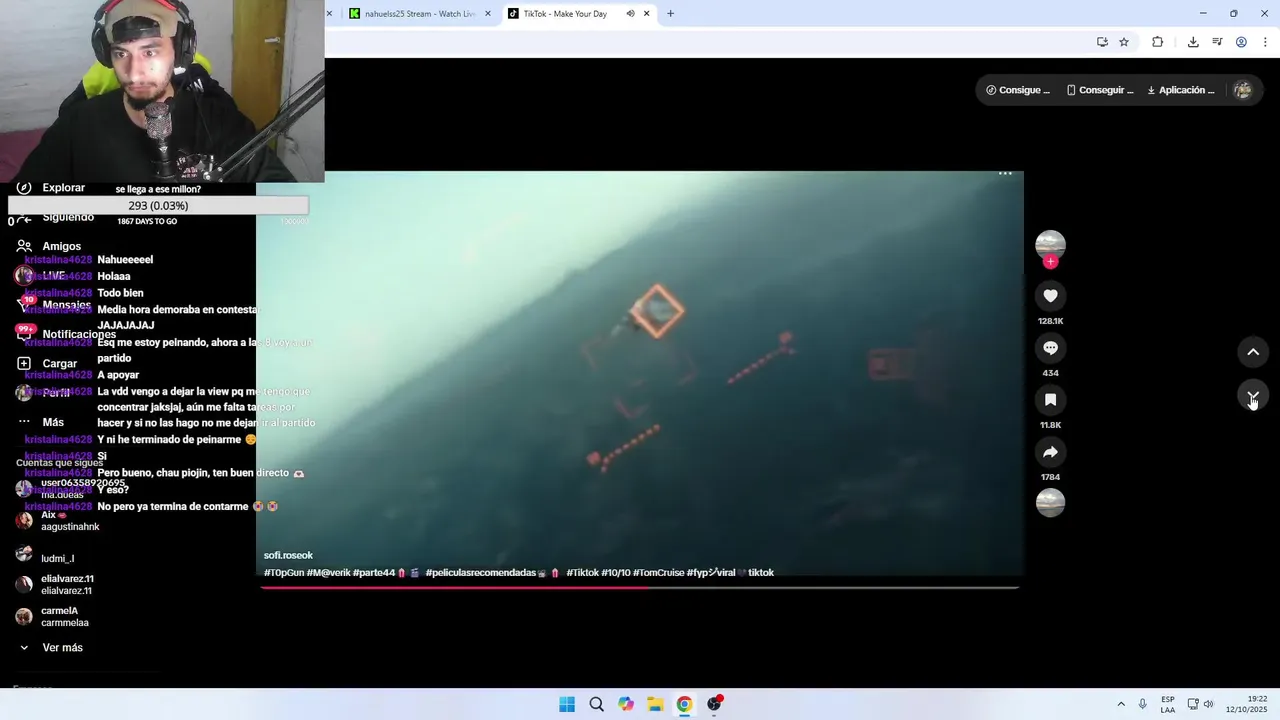Click the Conseguir... app button
Viewport: 1280px width, 720px height.
[1100, 90]
